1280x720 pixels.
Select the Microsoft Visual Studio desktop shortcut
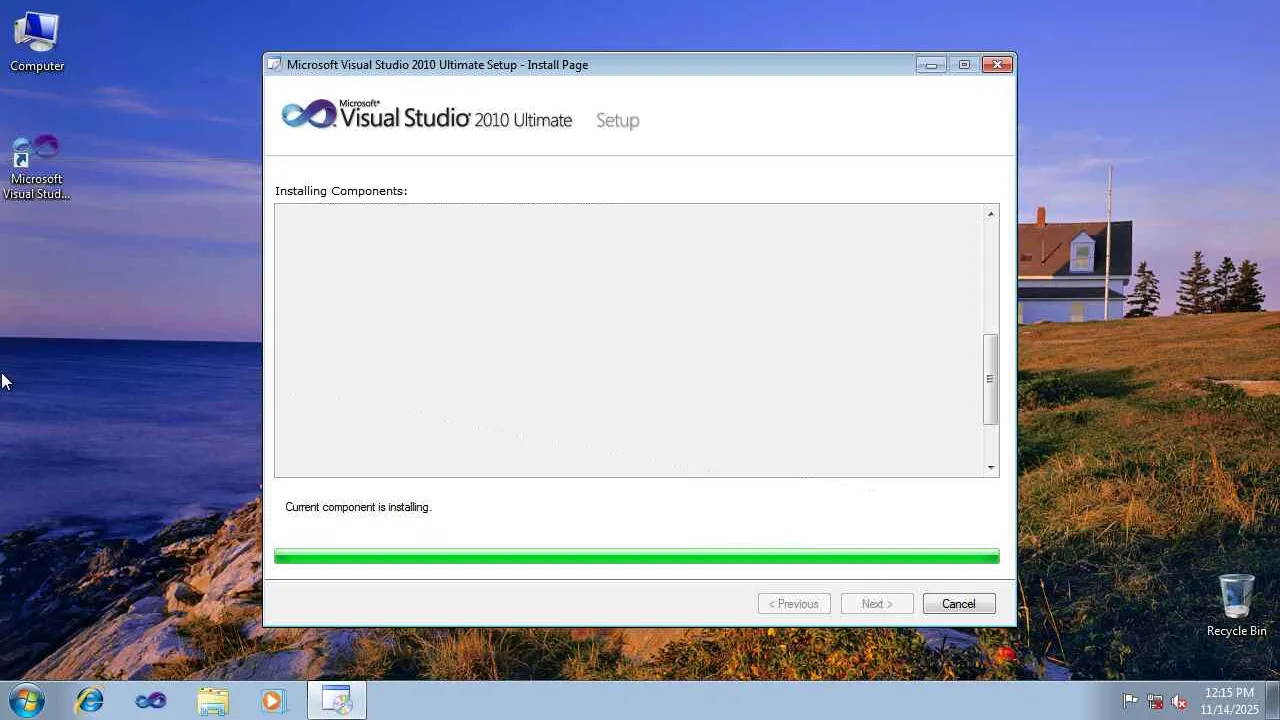37,168
